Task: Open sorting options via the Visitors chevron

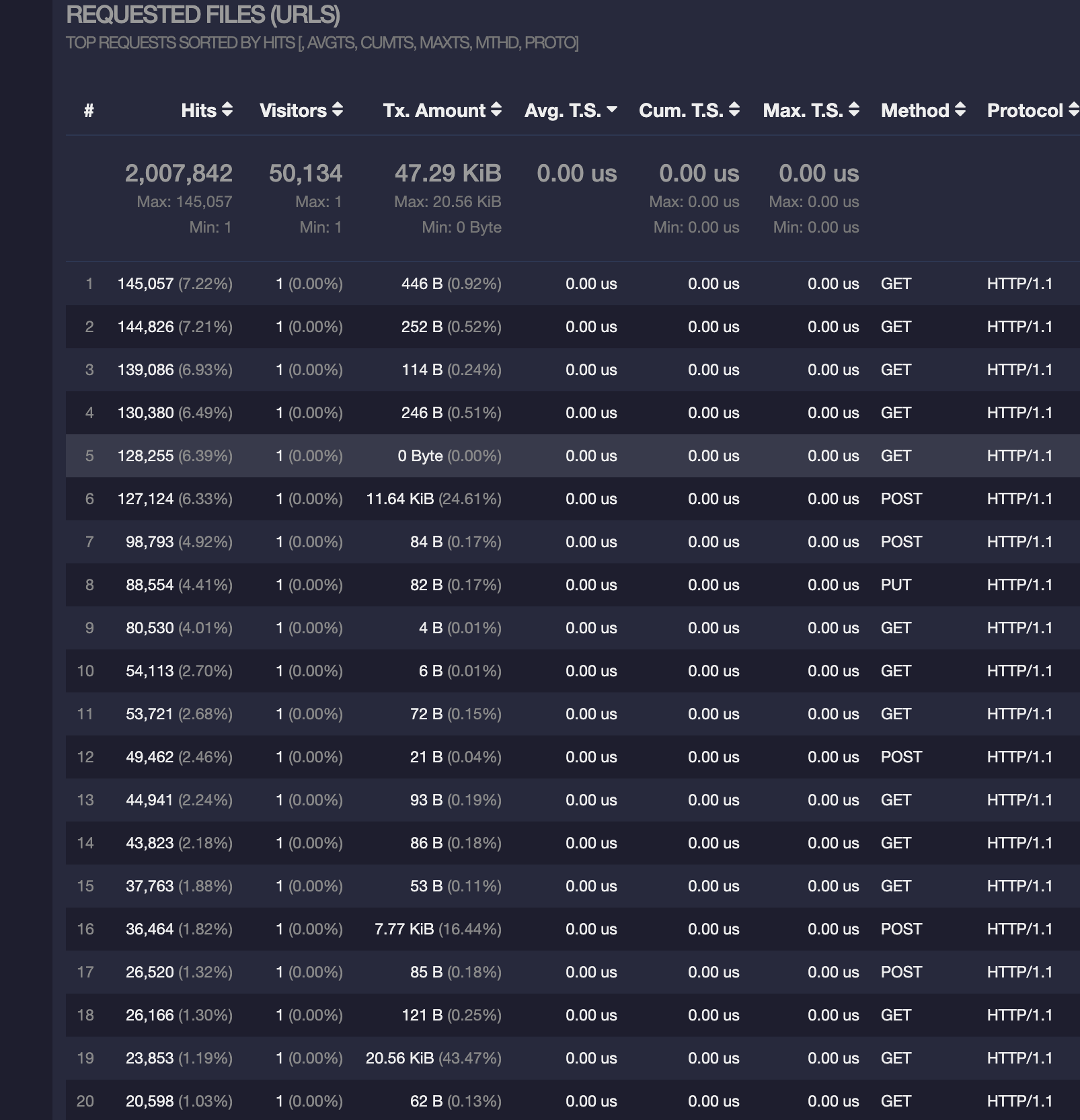Action: coord(337,110)
